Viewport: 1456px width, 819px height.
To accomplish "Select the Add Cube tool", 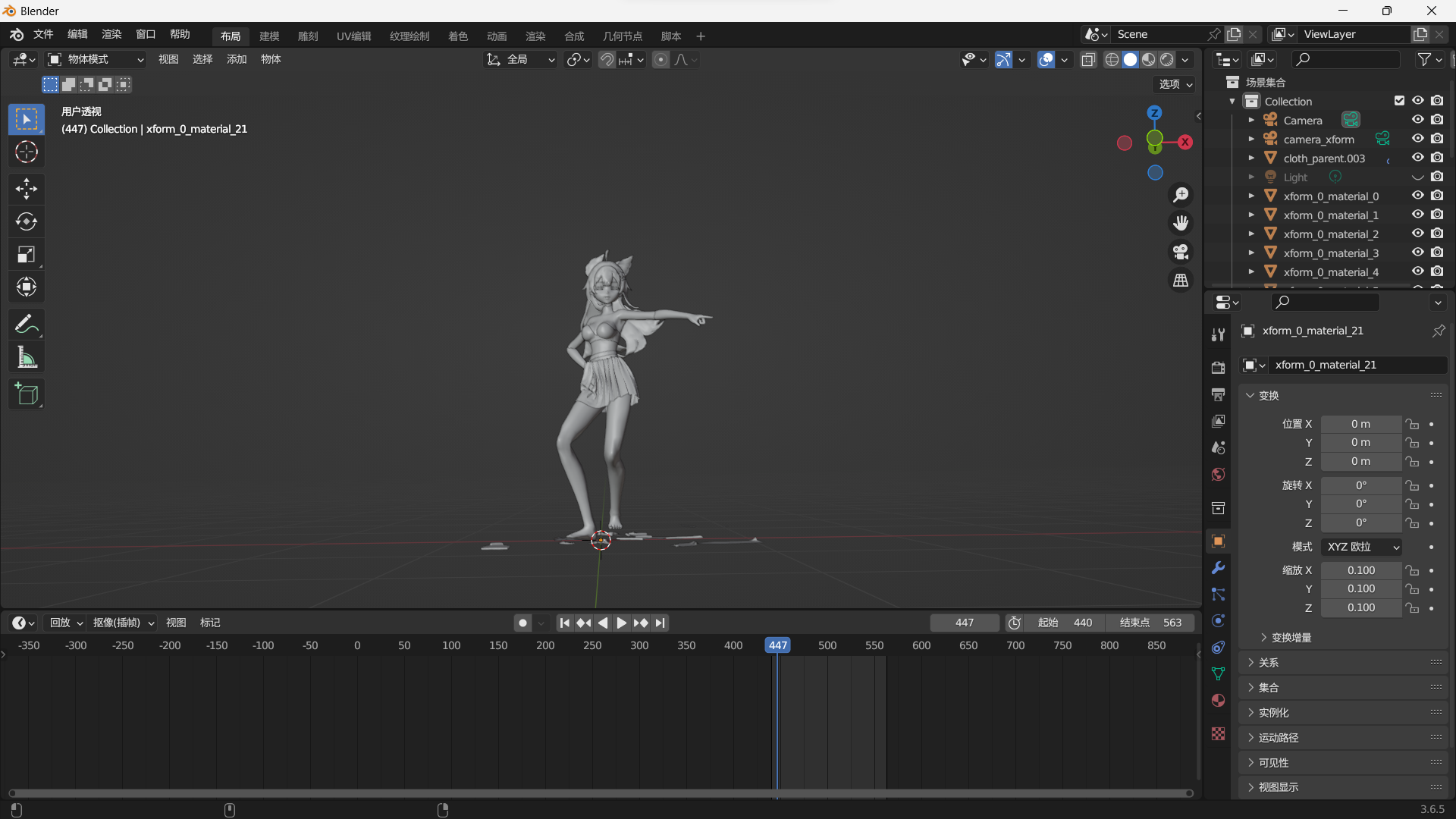I will pos(27,394).
